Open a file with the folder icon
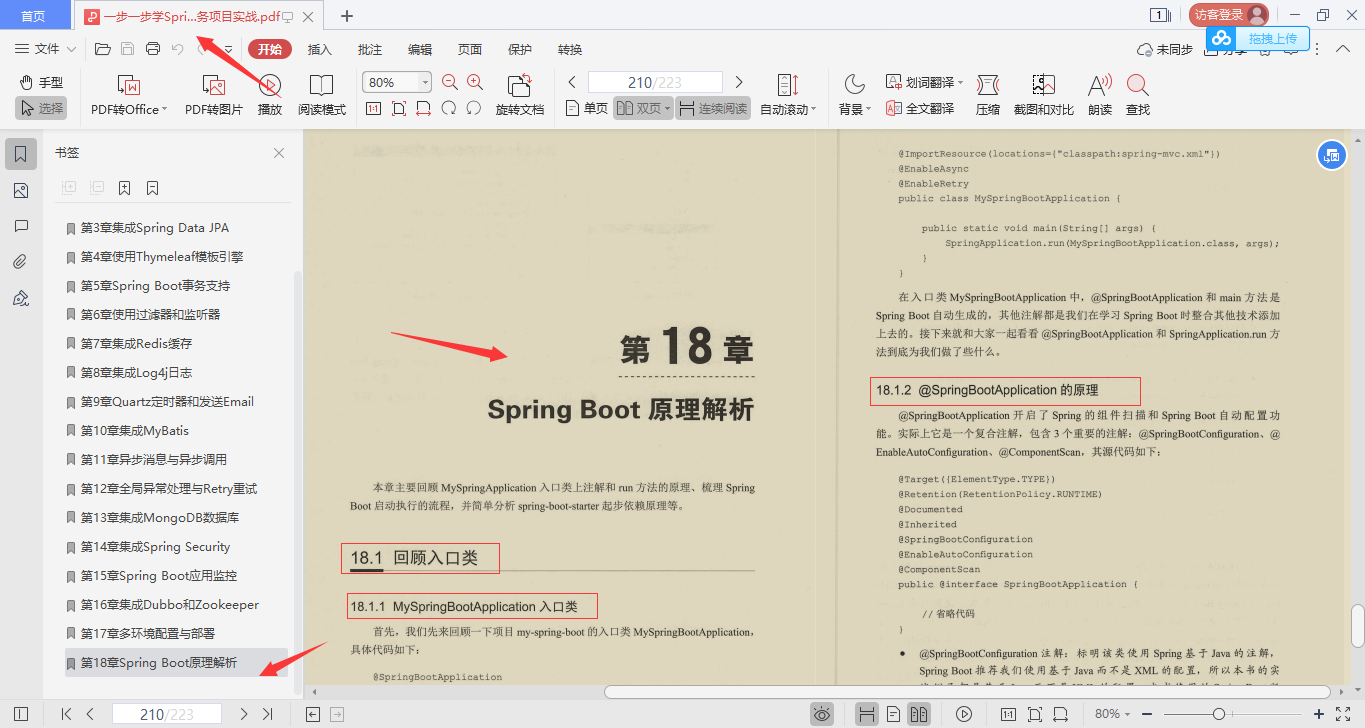 pos(102,49)
